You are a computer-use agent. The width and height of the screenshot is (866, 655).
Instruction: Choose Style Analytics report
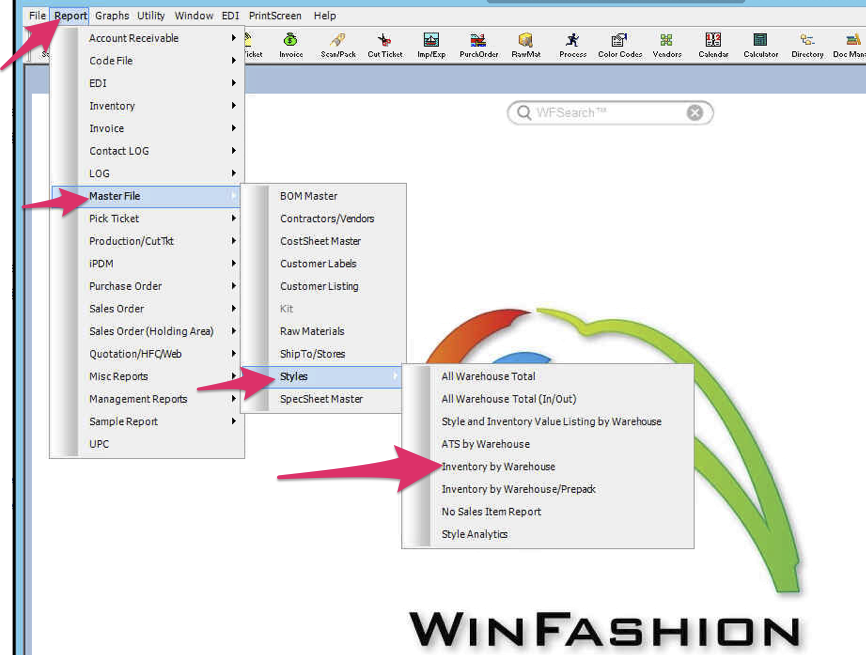coord(548,535)
